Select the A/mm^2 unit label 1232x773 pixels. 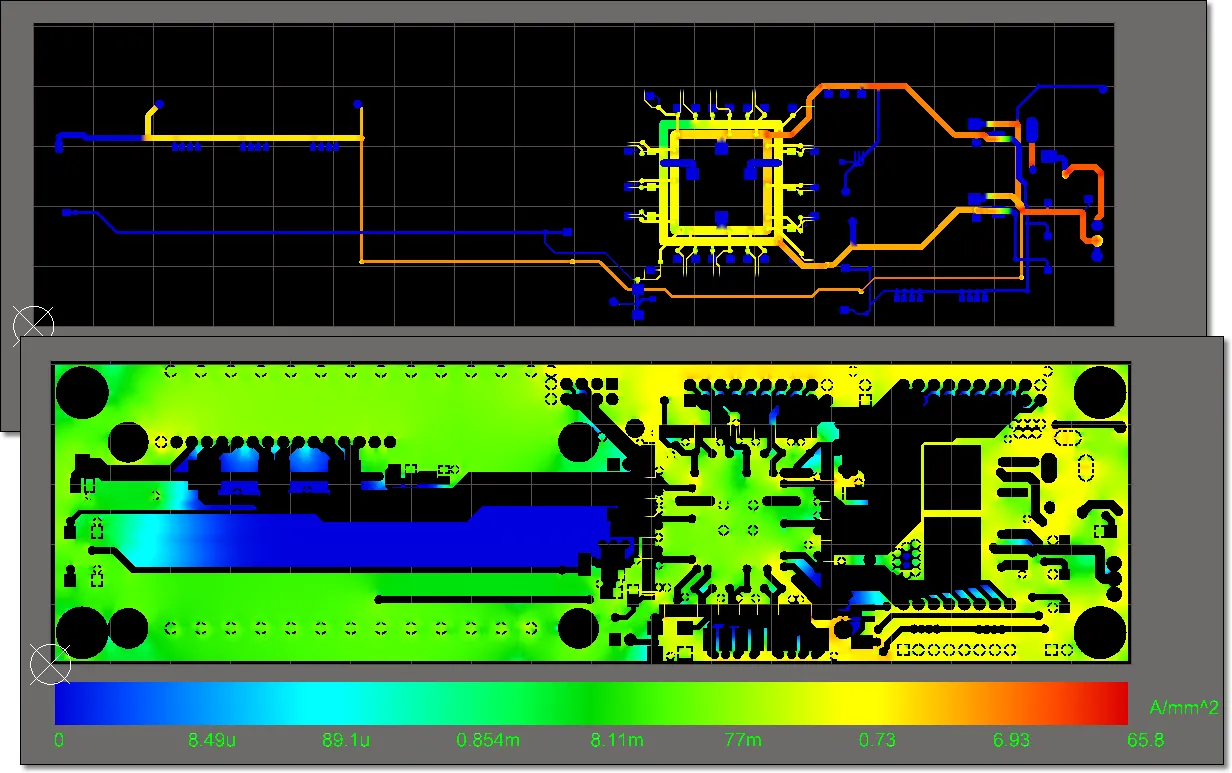pyautogui.click(x=1184, y=708)
